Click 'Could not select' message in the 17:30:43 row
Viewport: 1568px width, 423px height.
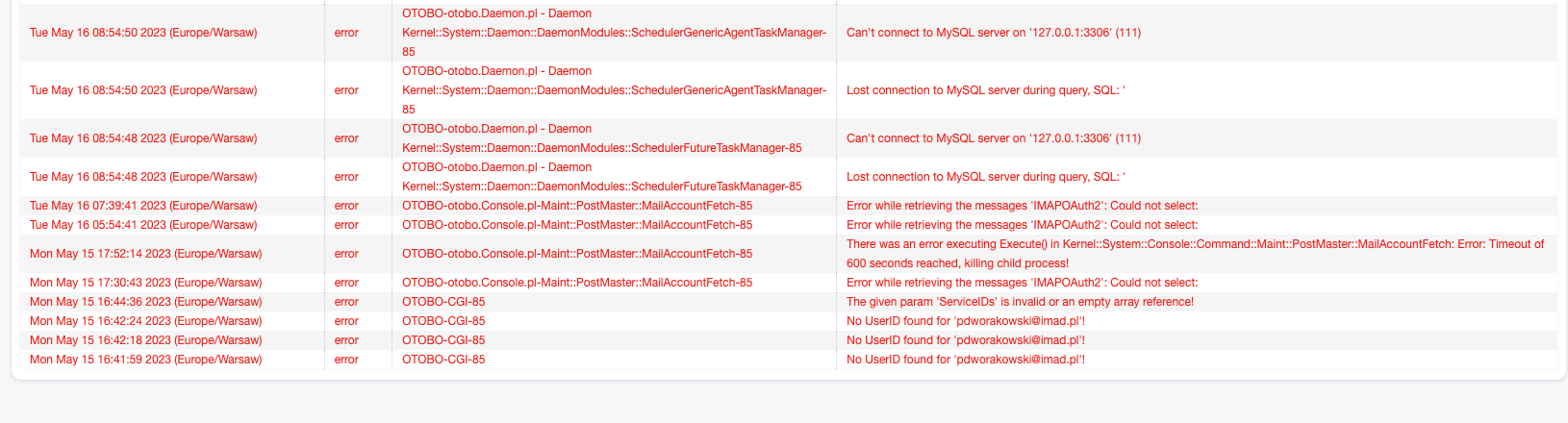click(1022, 283)
